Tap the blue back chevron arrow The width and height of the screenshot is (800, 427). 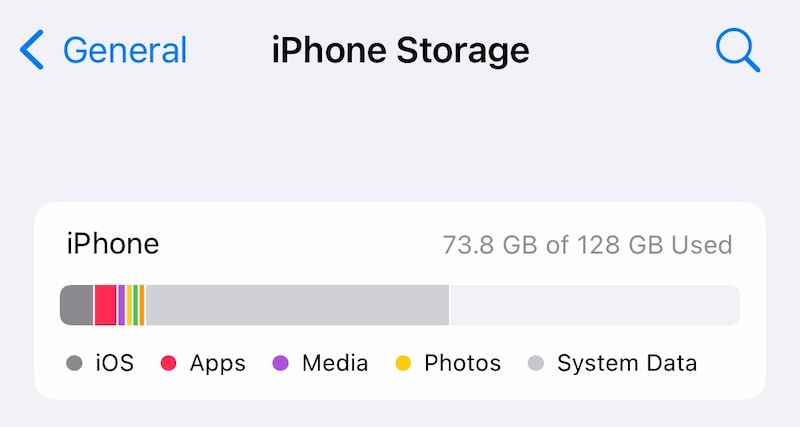tap(32, 49)
